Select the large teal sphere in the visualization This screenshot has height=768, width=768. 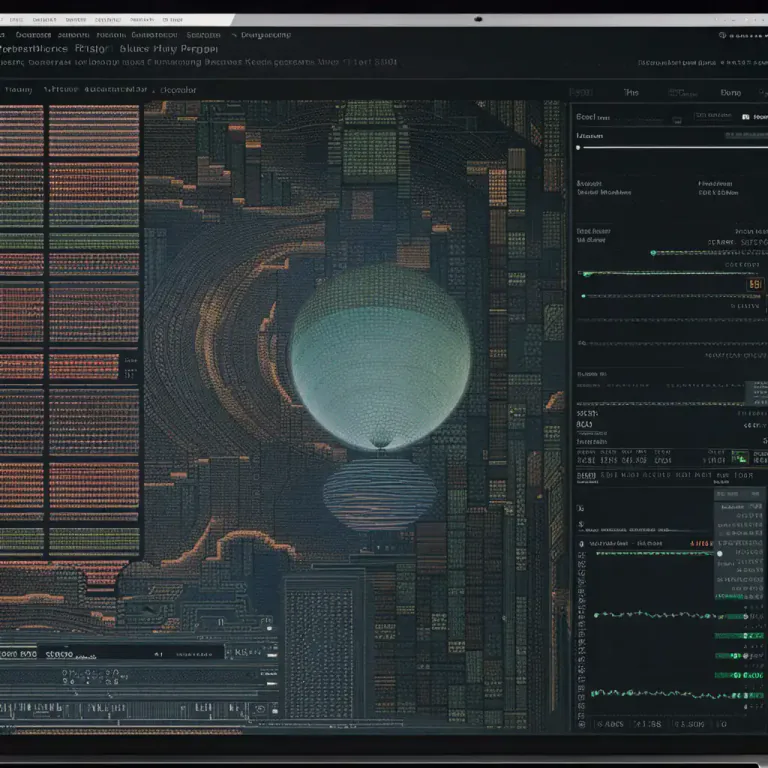click(x=381, y=357)
